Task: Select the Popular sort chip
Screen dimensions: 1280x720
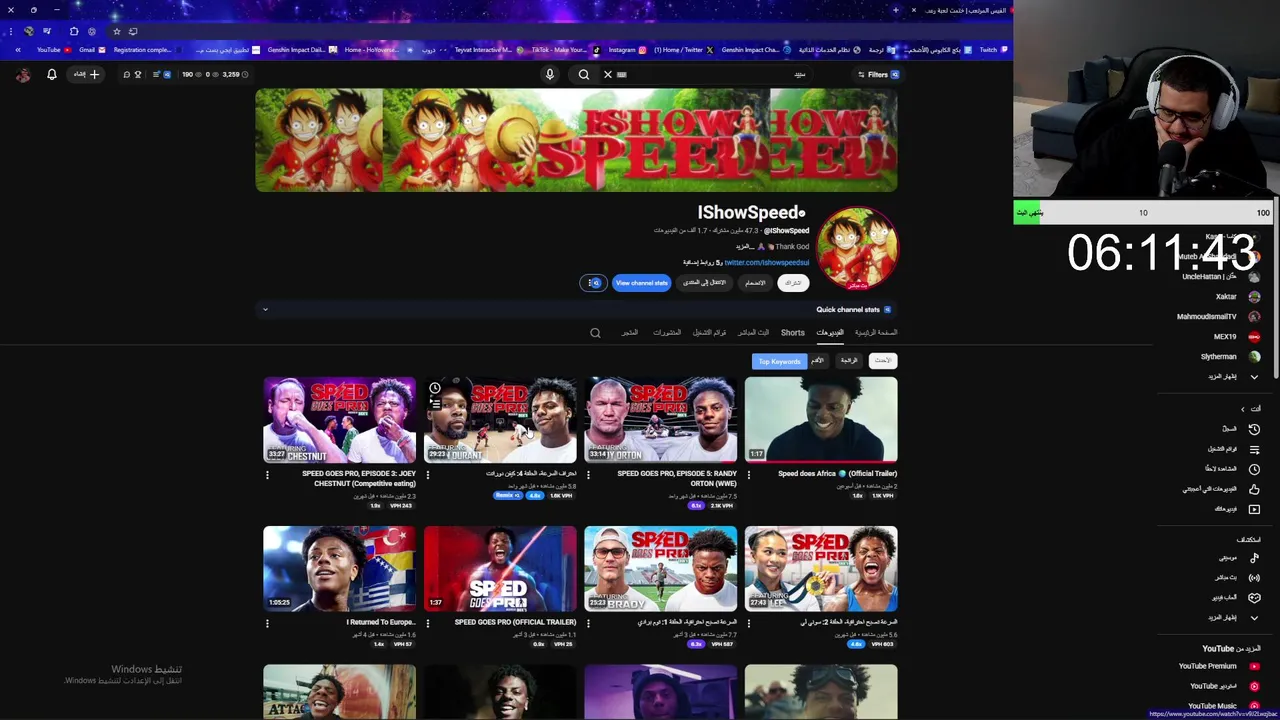Action: tap(849, 361)
